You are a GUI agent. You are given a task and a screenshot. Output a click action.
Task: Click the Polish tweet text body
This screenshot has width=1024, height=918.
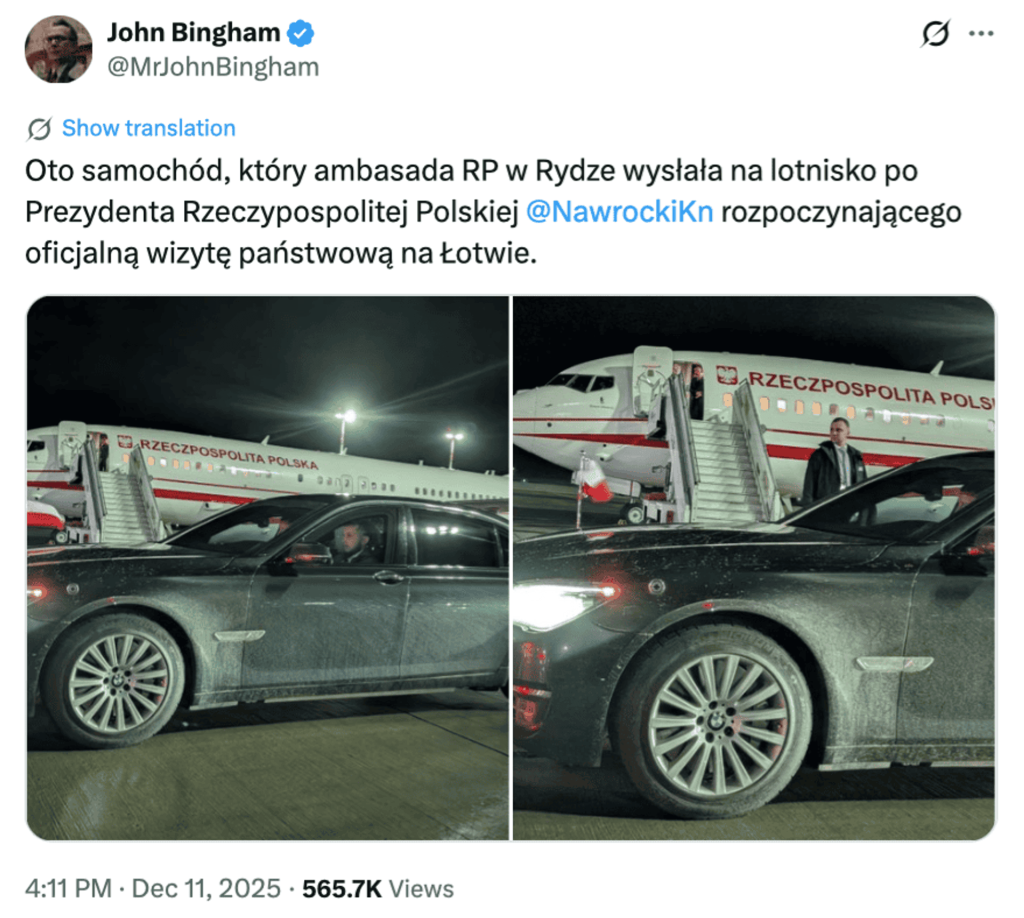click(x=493, y=212)
